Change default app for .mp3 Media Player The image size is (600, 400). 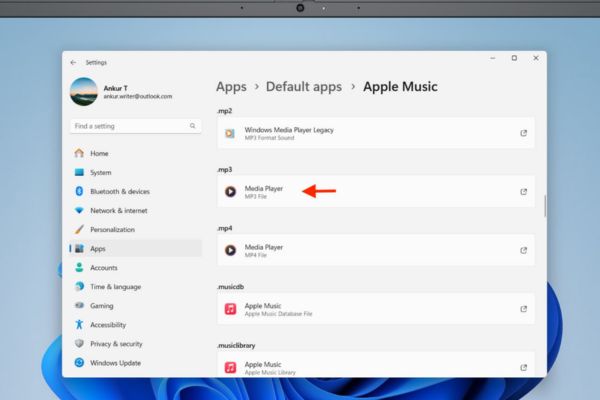click(x=375, y=191)
